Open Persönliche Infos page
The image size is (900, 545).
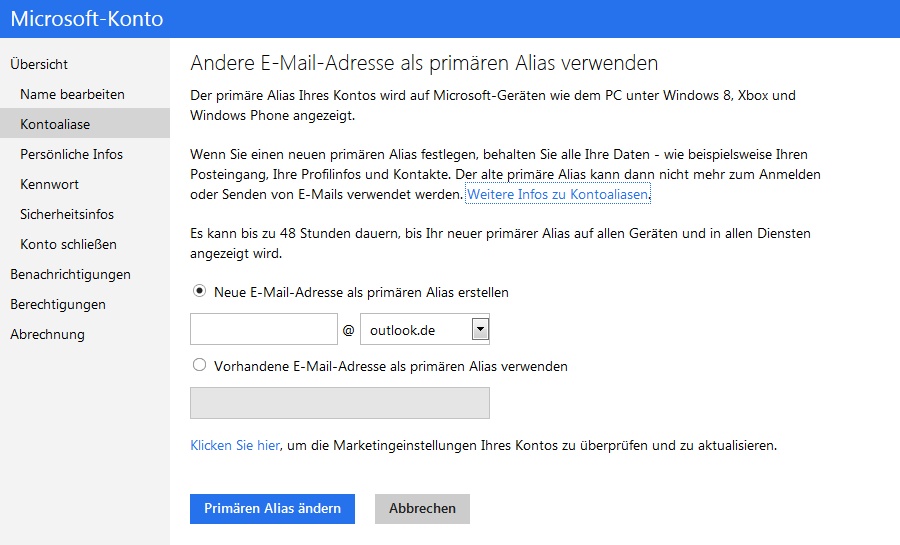pos(71,154)
